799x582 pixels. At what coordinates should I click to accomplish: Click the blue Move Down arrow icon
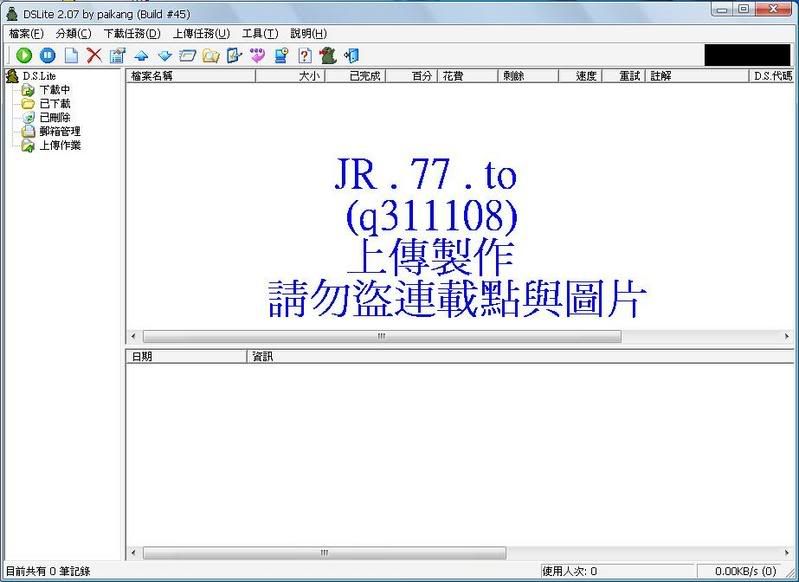[165, 56]
